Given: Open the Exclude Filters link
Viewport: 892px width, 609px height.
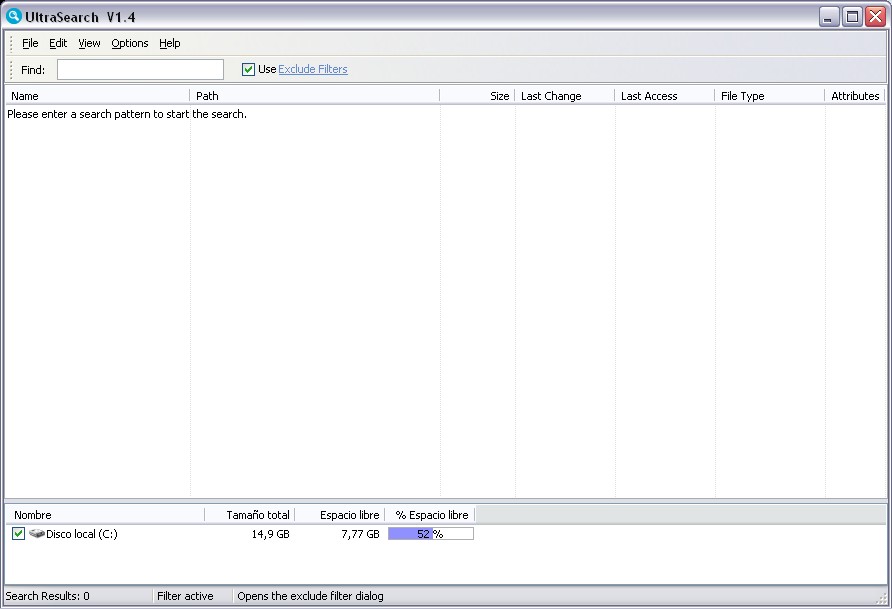Looking at the screenshot, I should click(313, 69).
